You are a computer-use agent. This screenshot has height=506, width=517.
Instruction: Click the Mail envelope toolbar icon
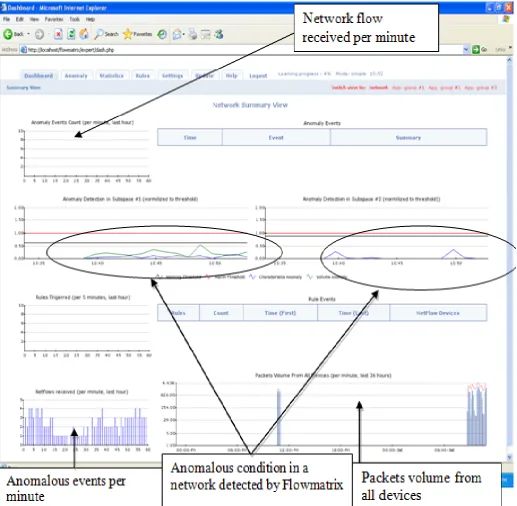[177, 34]
